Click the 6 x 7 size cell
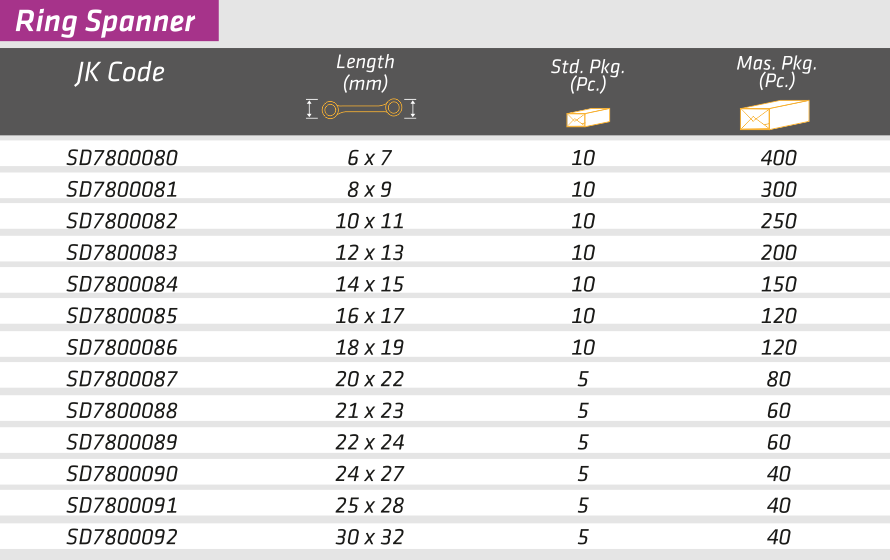This screenshot has height=560, width=890. coord(369,158)
